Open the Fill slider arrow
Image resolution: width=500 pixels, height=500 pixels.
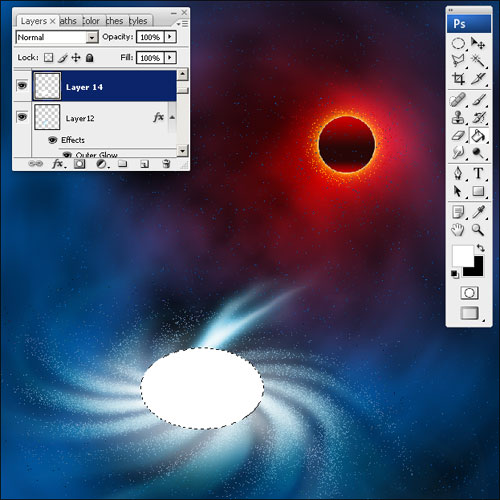click(x=170, y=57)
